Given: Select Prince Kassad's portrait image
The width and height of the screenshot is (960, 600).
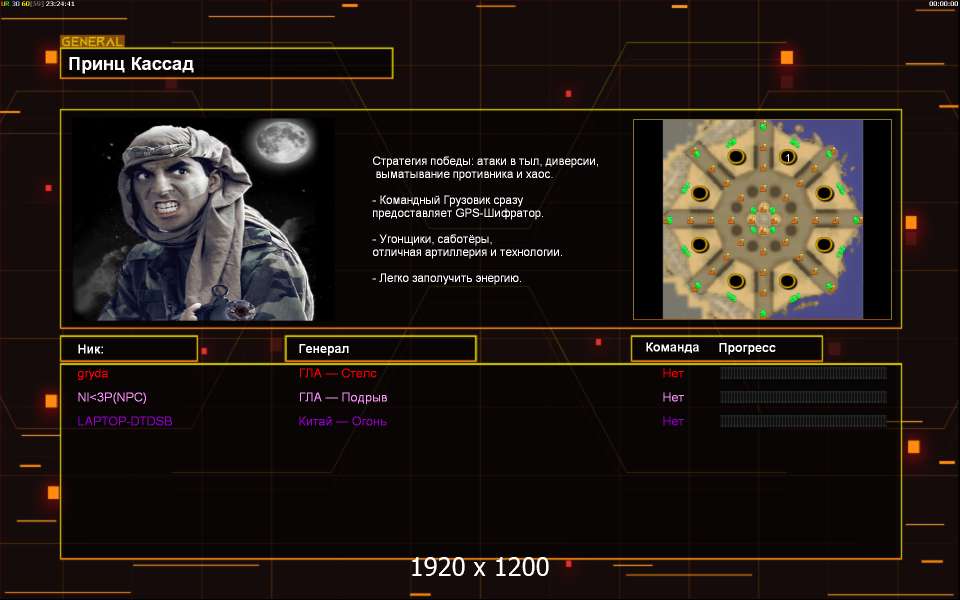Looking at the screenshot, I should point(204,219).
